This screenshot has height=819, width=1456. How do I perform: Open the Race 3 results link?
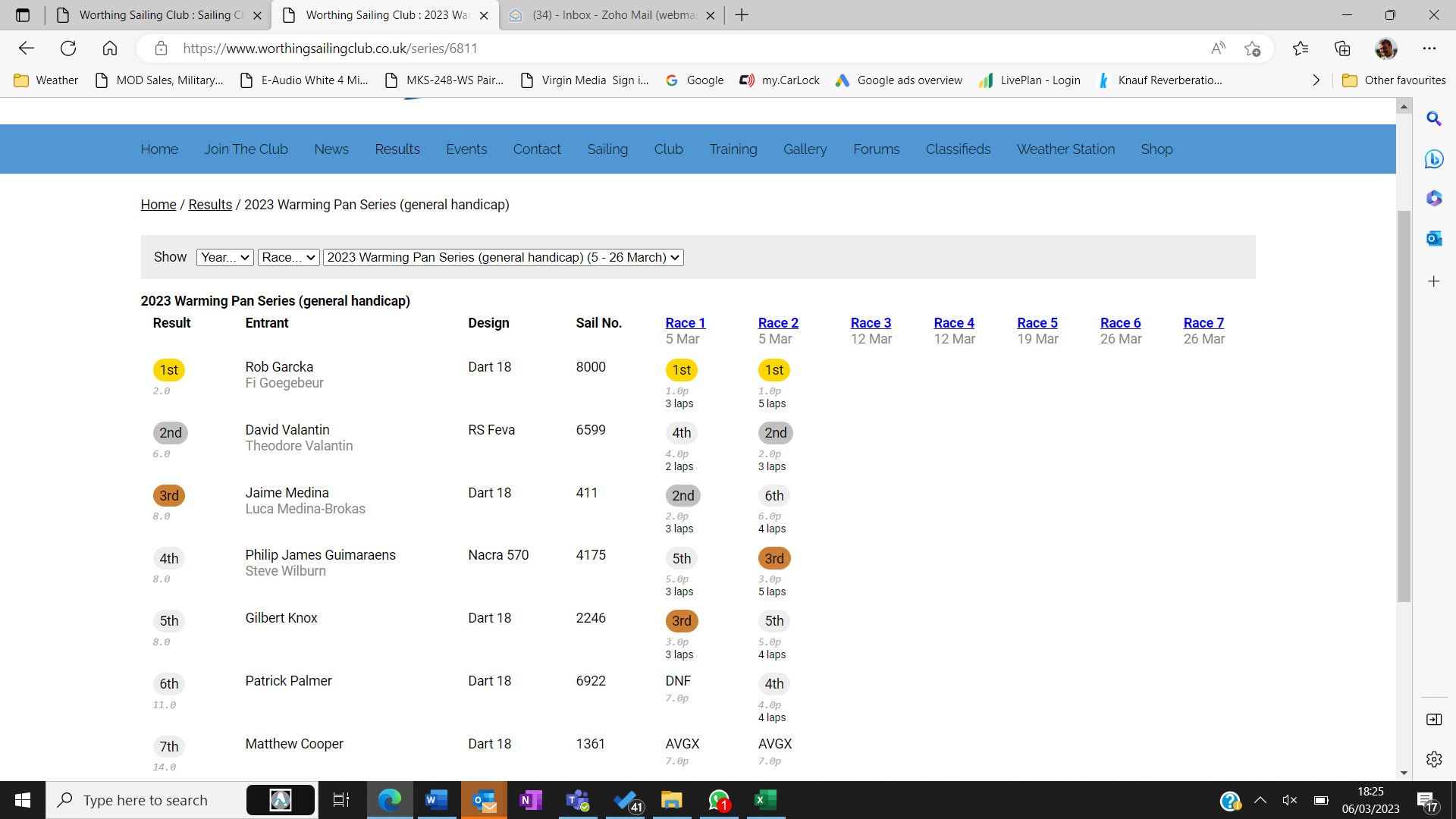pyautogui.click(x=871, y=323)
